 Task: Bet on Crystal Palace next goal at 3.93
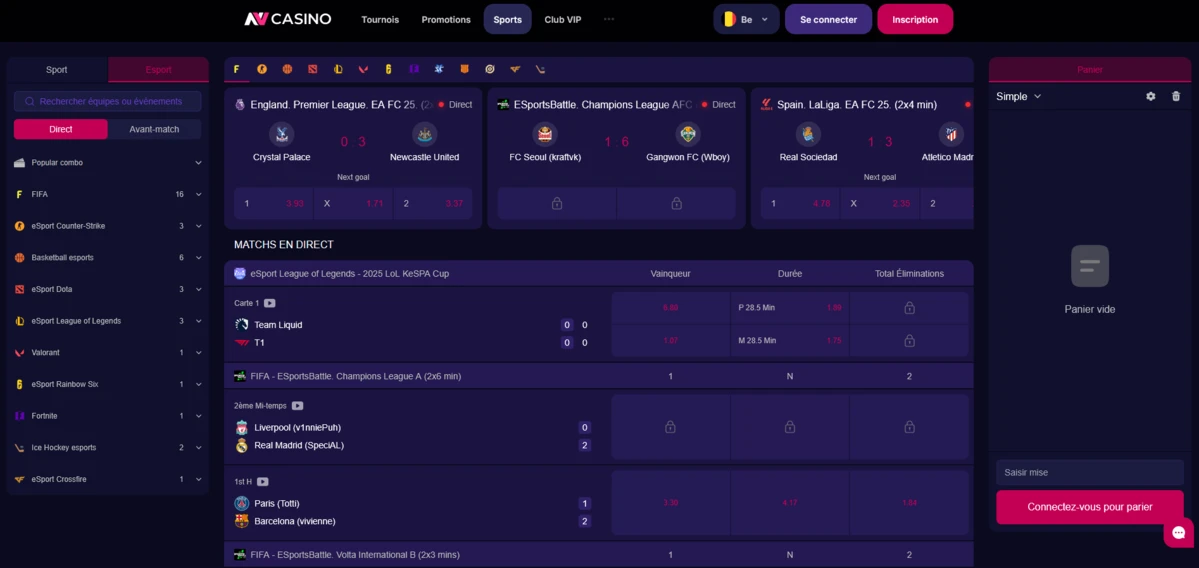[273, 203]
